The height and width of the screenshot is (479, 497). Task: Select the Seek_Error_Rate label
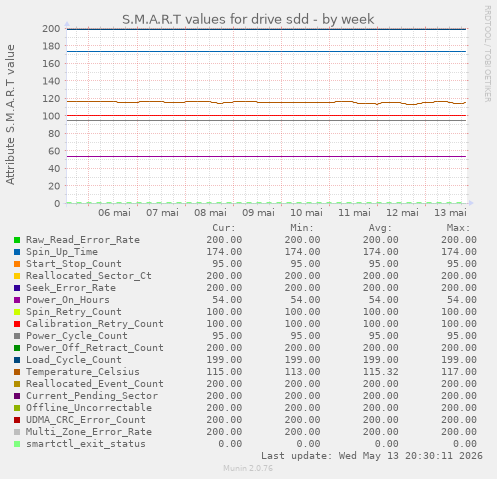tap(71, 288)
